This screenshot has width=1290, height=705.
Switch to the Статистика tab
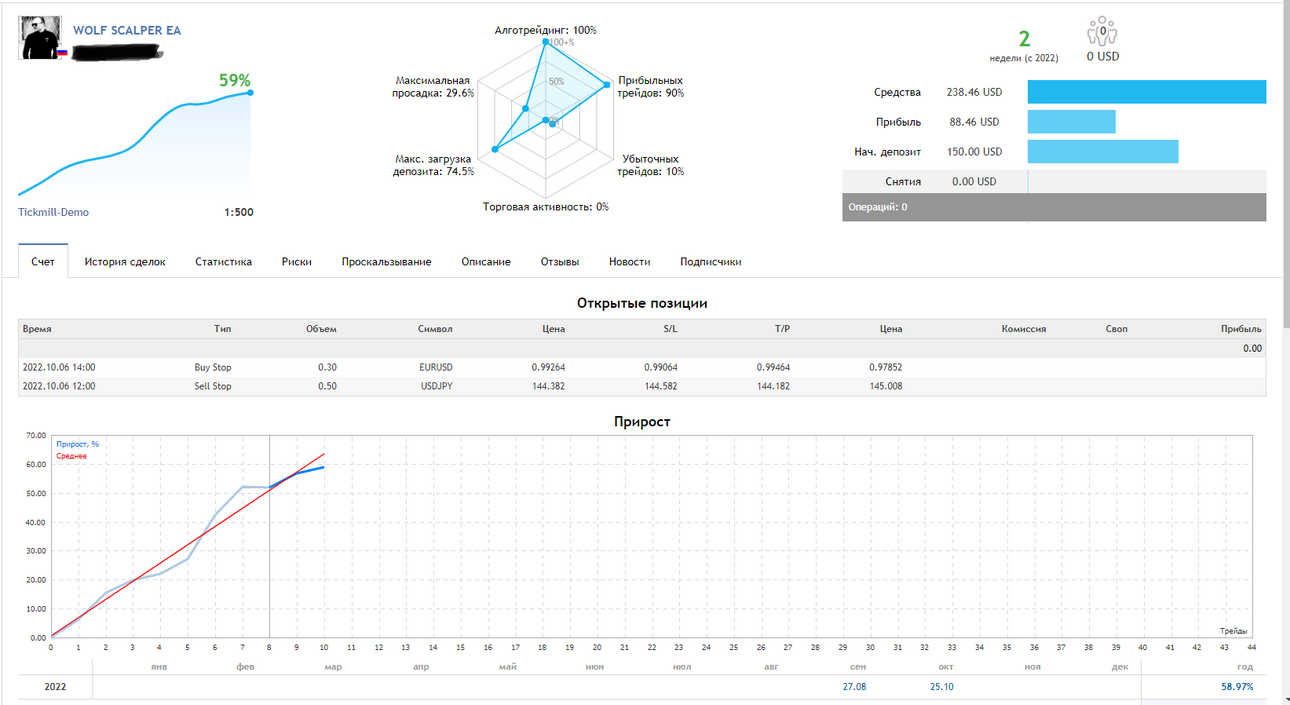(x=224, y=261)
